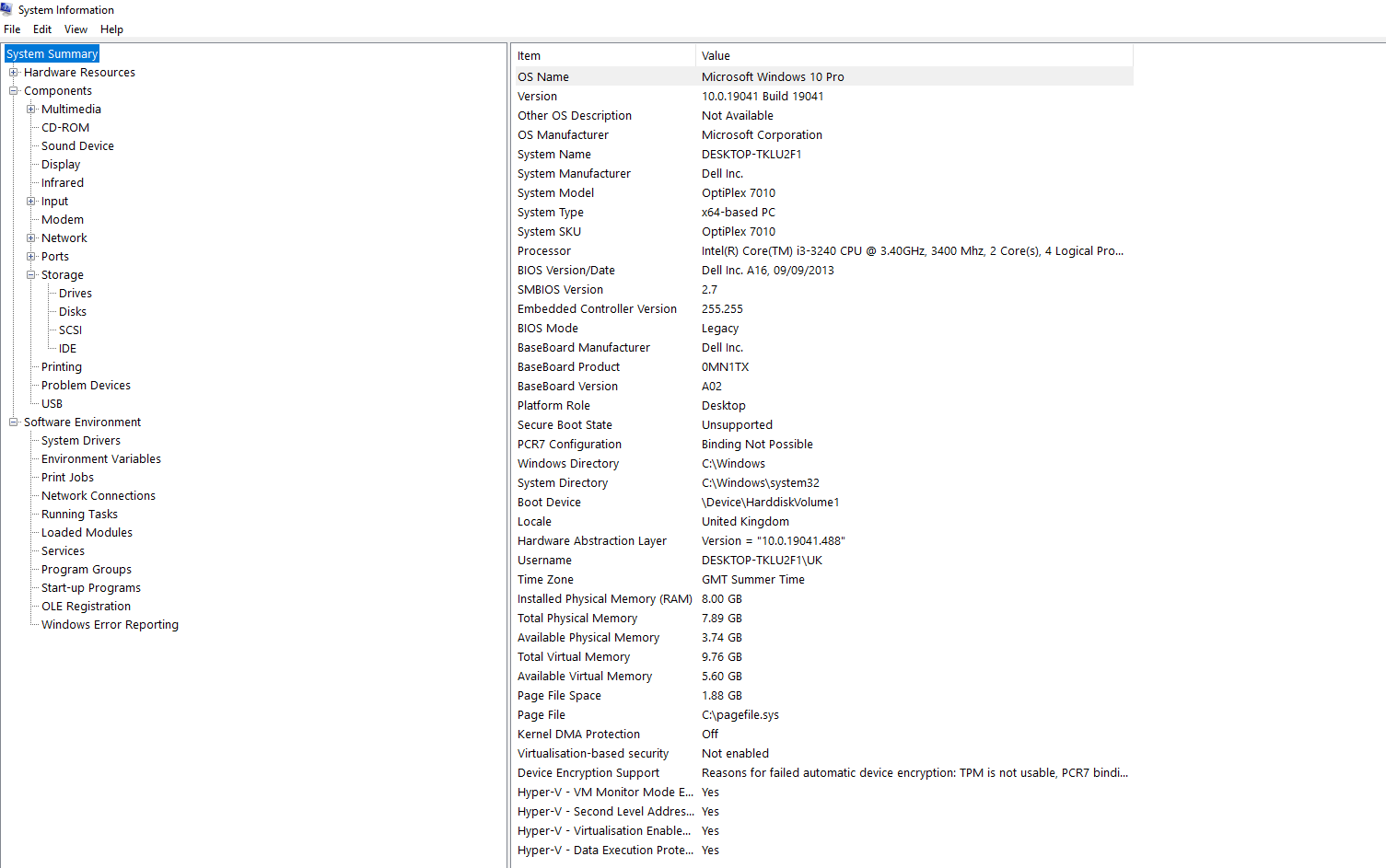Select Program Groups in the tree
This screenshot has height=868, width=1386.
point(86,570)
